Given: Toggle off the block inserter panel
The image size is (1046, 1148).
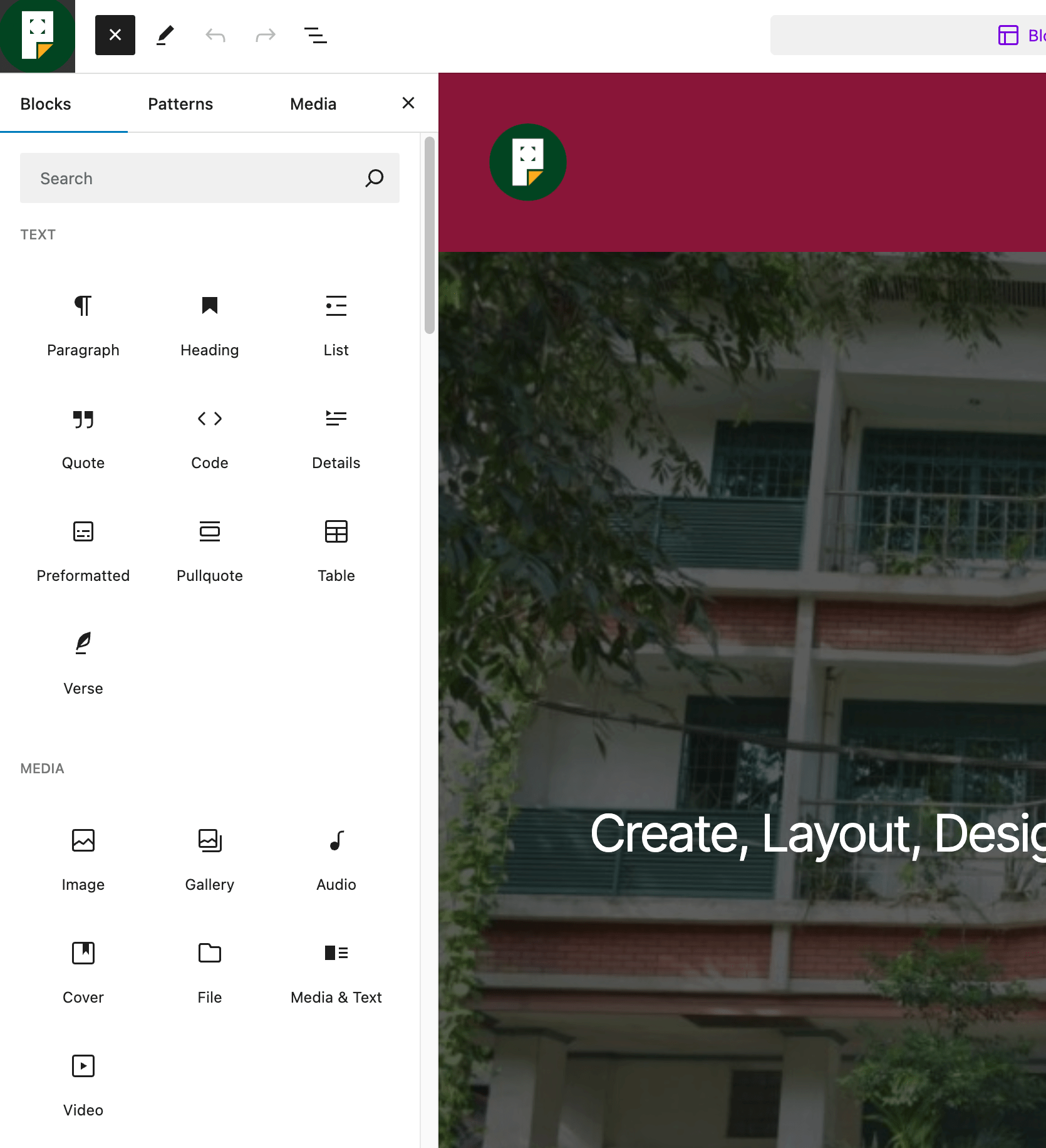Looking at the screenshot, I should point(115,35).
